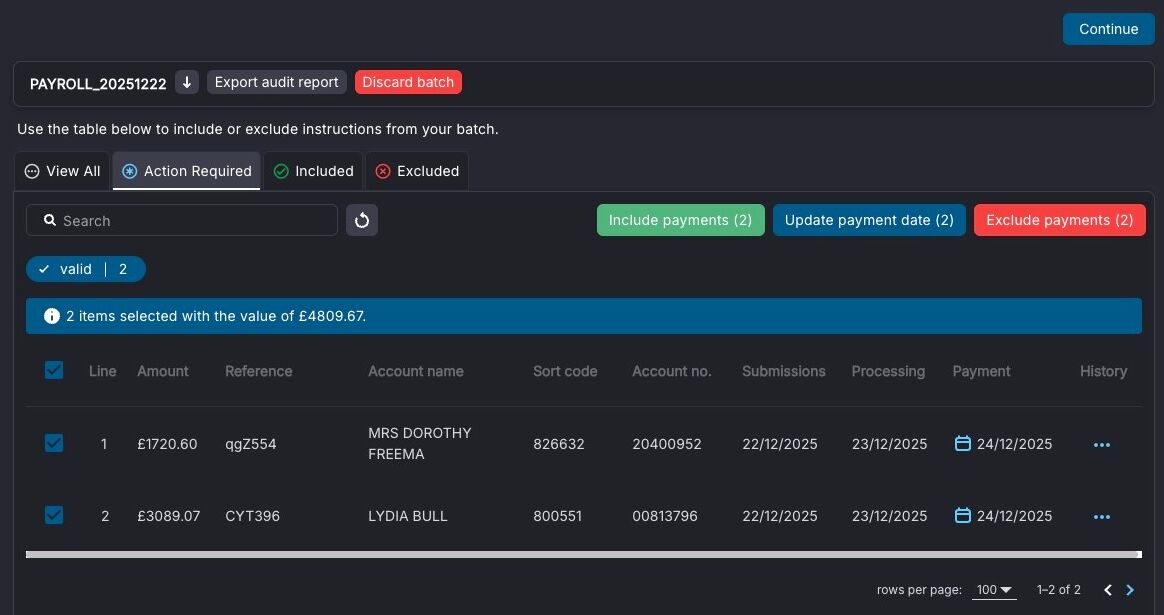Click the Submissions column header
Image resolution: width=1164 pixels, height=615 pixels.
point(784,371)
